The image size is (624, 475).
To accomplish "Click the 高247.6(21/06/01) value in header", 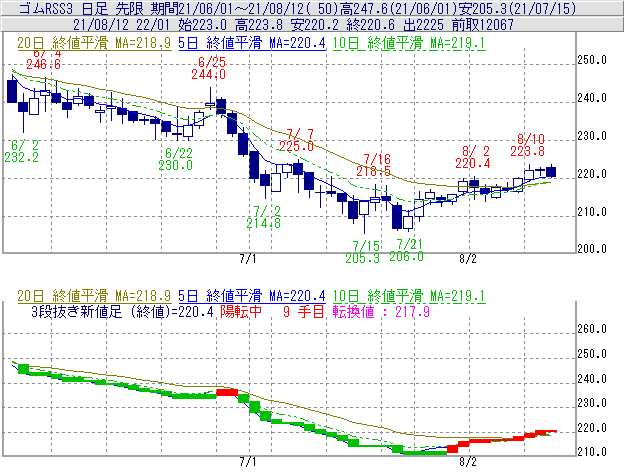I will [x=398, y=8].
